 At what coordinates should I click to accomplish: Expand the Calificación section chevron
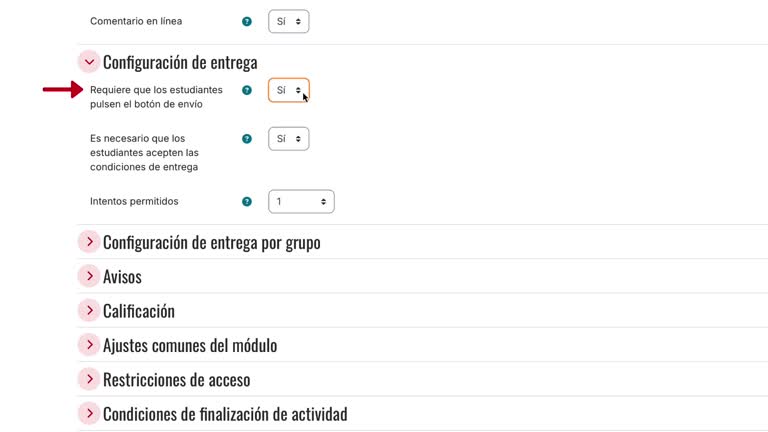[89, 310]
